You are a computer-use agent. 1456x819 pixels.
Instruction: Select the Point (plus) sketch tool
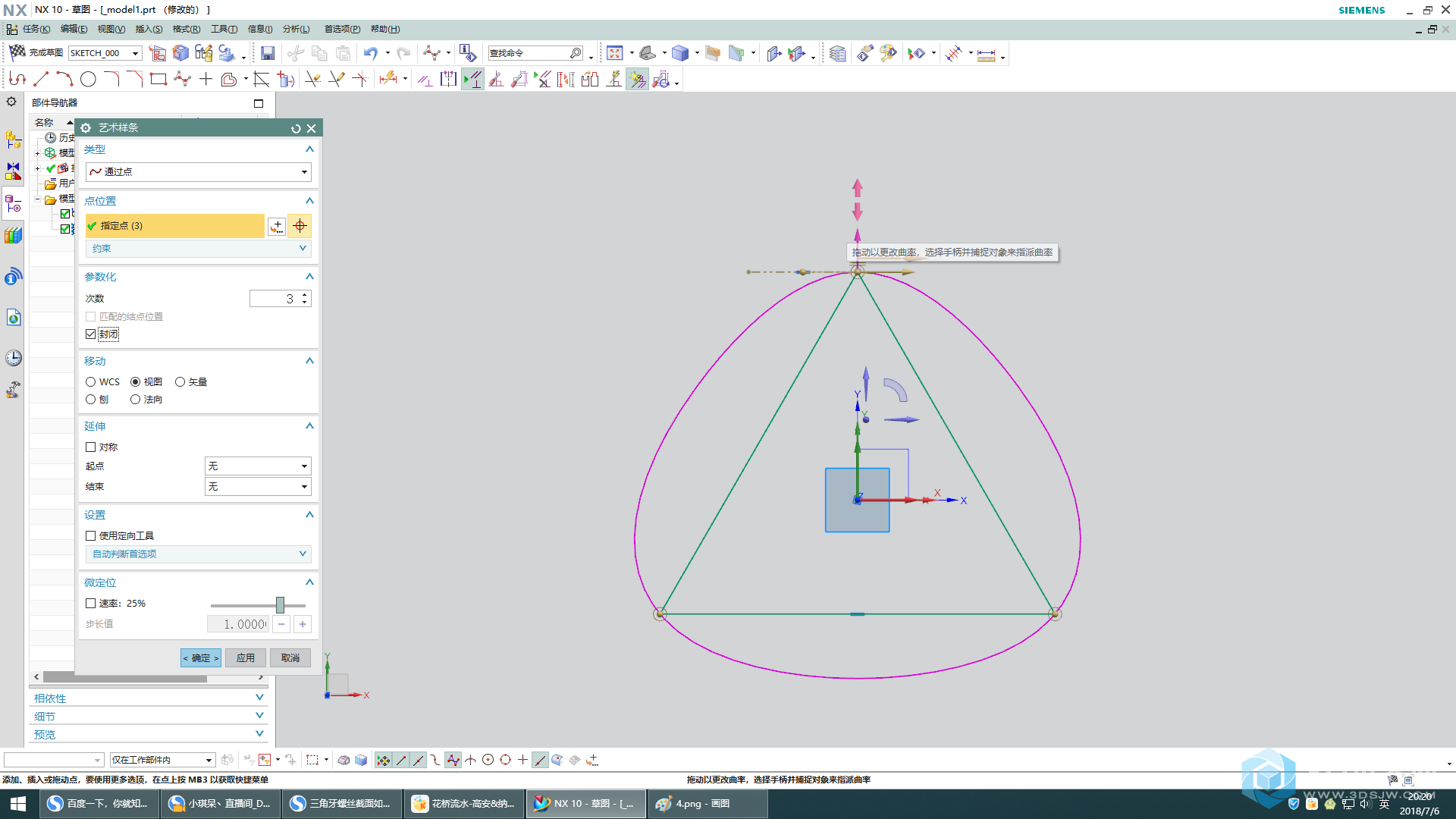(x=206, y=79)
